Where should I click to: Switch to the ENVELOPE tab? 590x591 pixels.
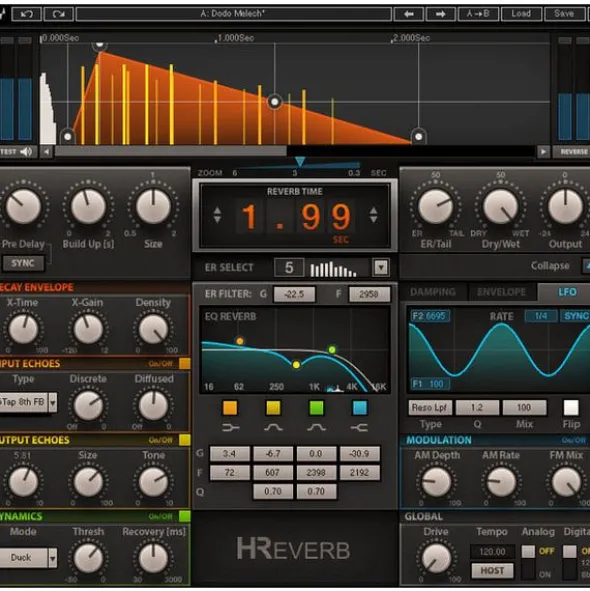501,292
